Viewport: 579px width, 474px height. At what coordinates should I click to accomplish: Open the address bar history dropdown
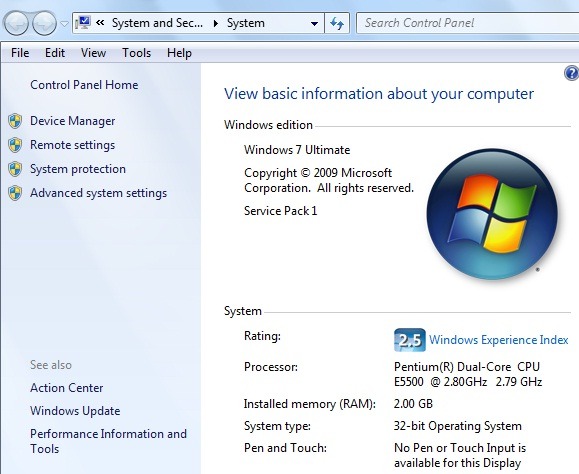314,23
